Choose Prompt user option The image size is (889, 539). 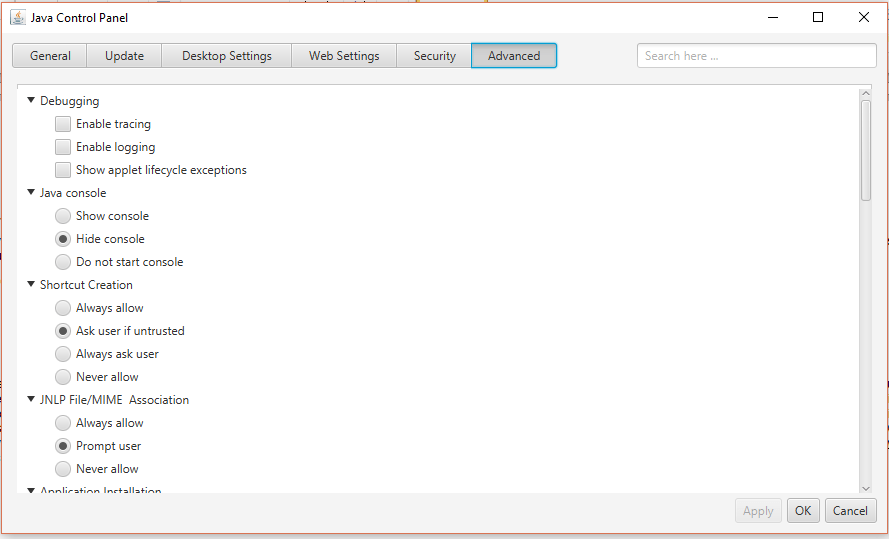point(63,445)
